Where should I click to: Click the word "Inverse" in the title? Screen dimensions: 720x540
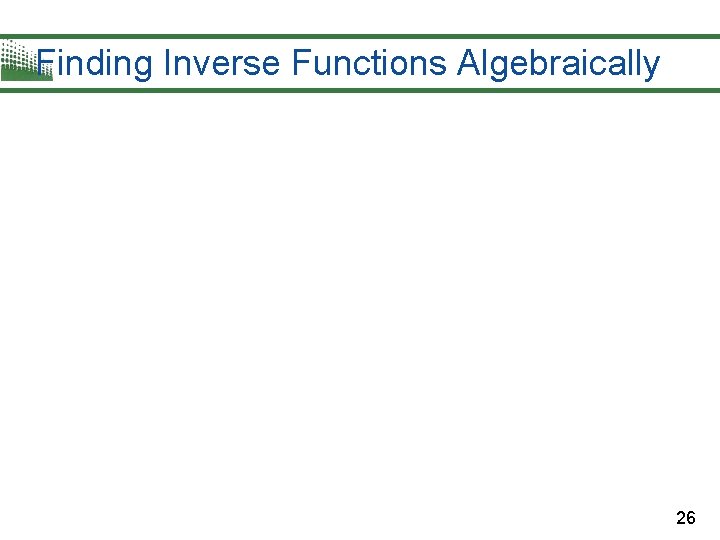tap(221, 64)
